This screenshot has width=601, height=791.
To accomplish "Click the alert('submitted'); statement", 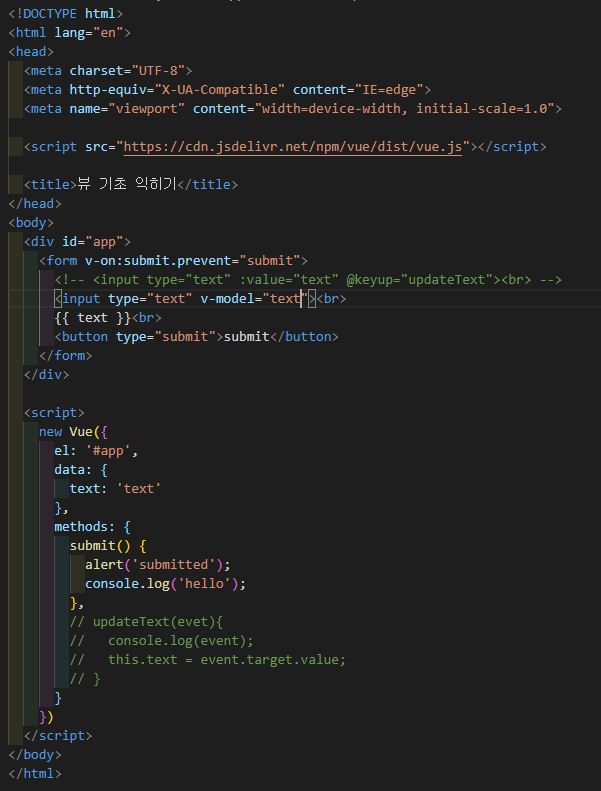I will tap(158, 565).
